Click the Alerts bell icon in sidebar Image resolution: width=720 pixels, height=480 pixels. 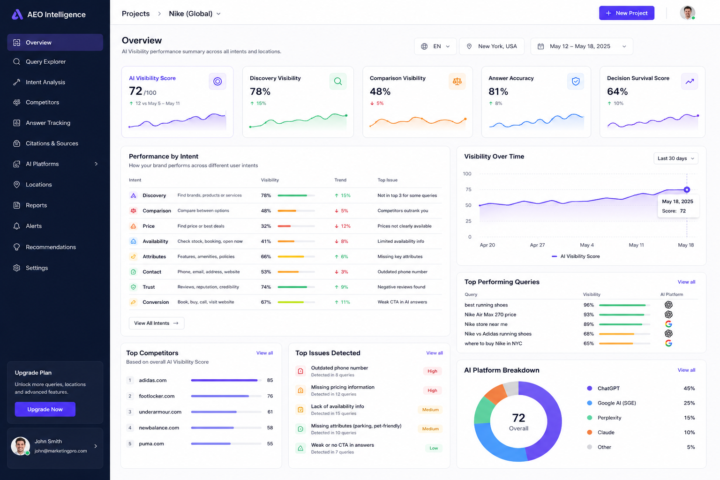click(x=17, y=226)
